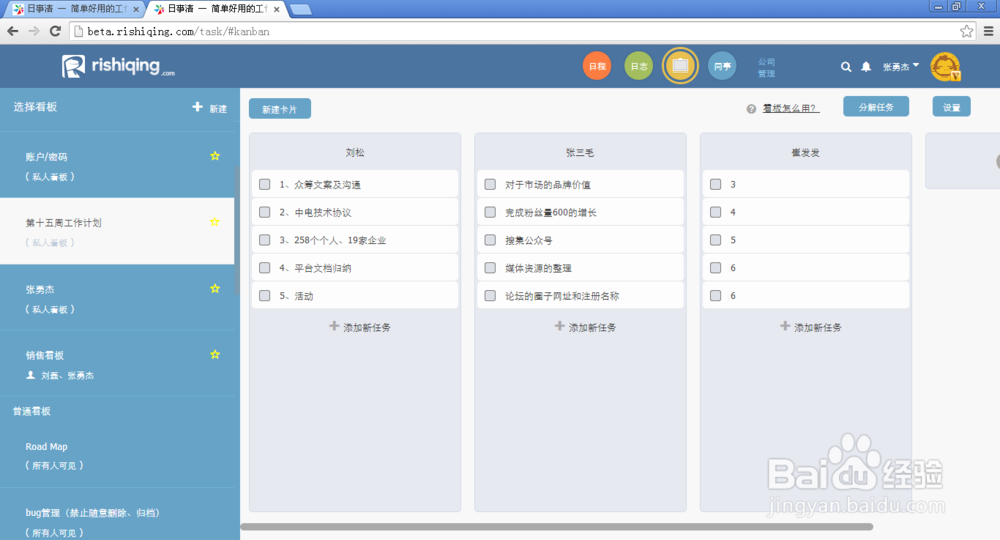Click the sidebar vertical scrollbar
Screen dimensions: 1000x540
click(x=237, y=230)
